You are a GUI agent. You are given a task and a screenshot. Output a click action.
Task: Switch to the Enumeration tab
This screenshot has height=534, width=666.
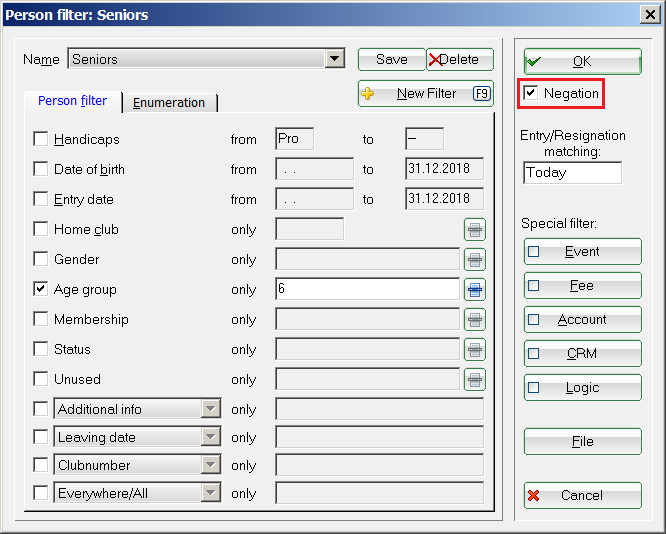pyautogui.click(x=169, y=103)
